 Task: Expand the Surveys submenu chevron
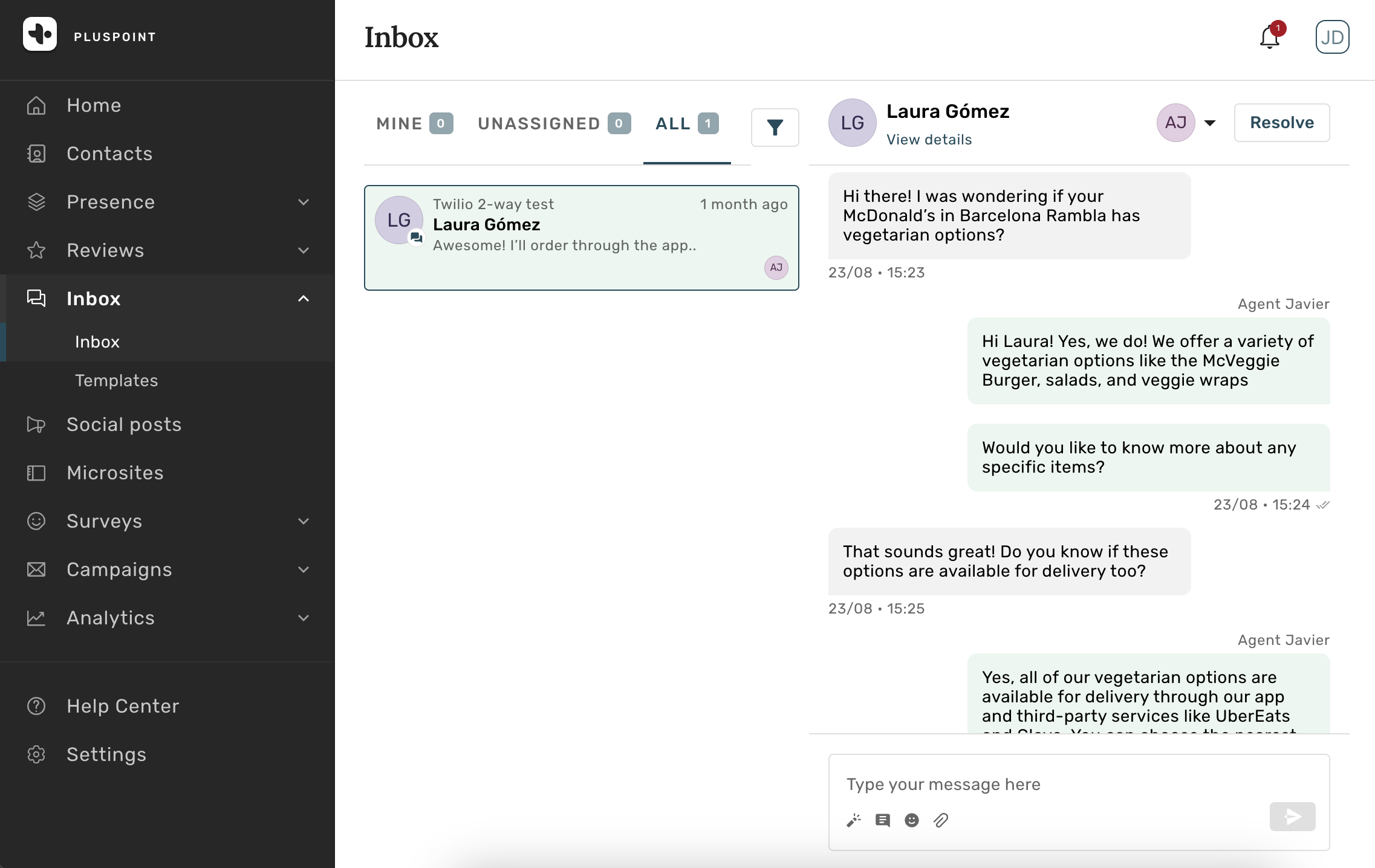(304, 521)
